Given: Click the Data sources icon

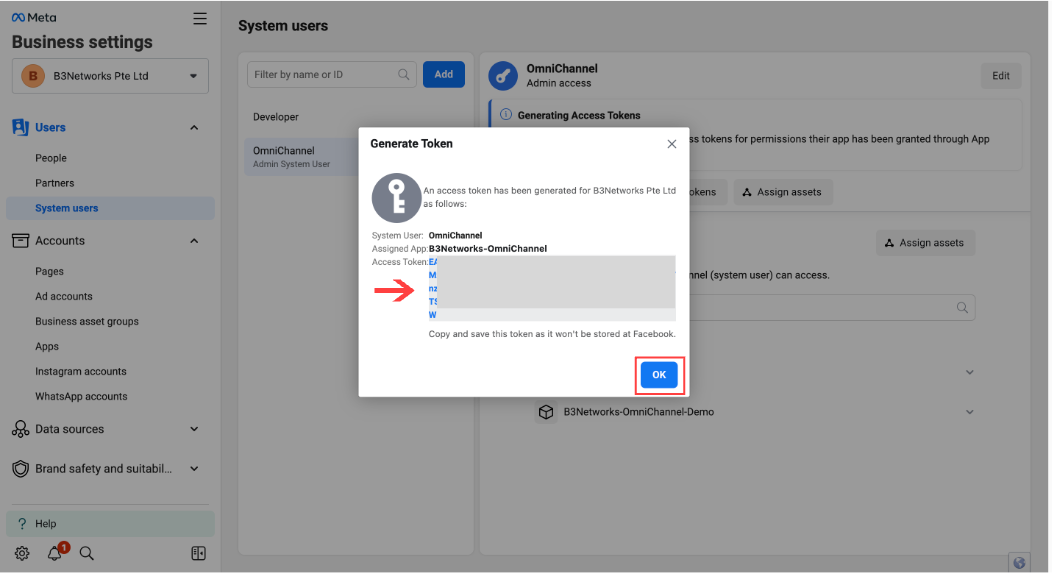Looking at the screenshot, I should click(20, 429).
